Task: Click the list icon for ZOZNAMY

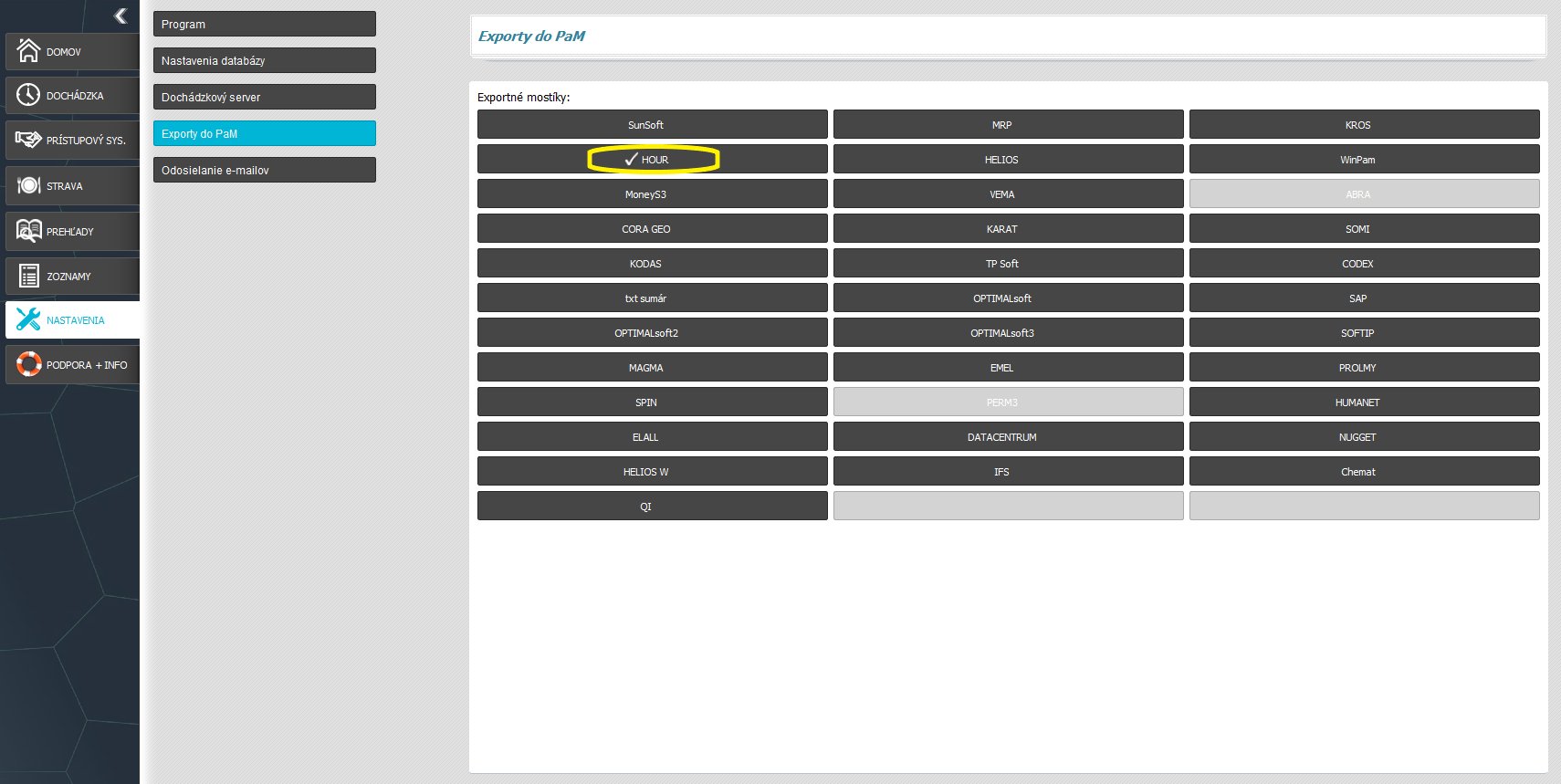Action: (x=28, y=276)
